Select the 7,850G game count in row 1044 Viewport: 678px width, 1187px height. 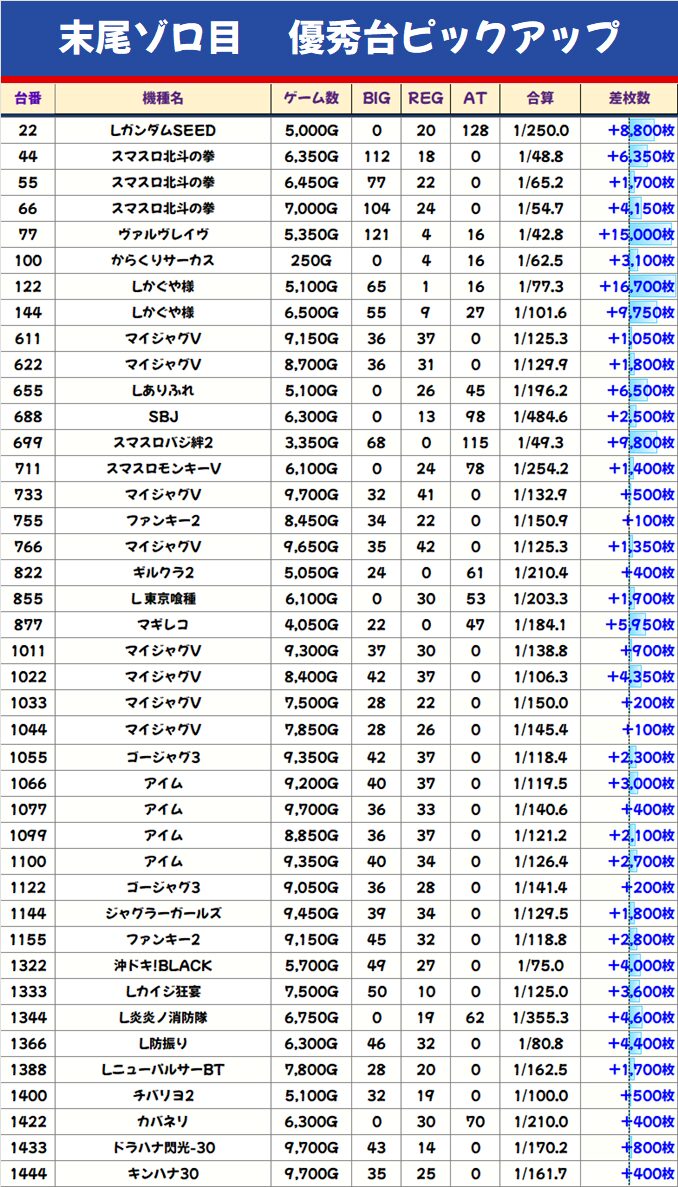pos(312,729)
